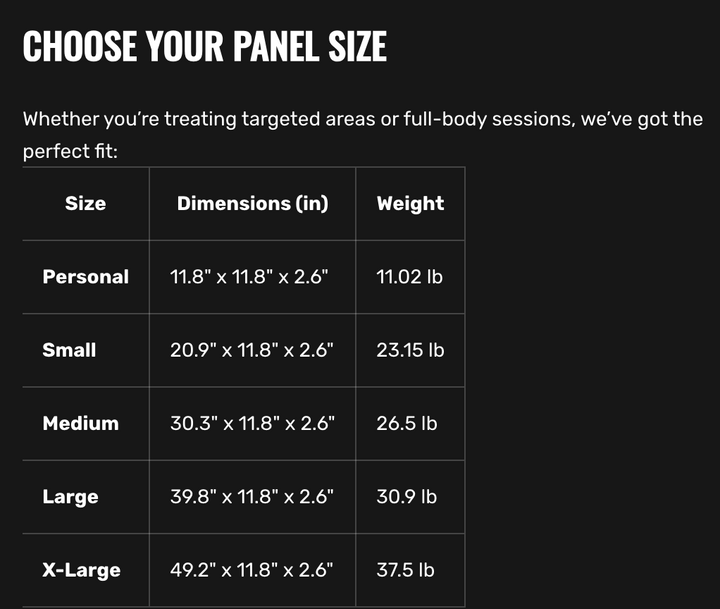Viewport: 720px width, 609px height.
Task: Click the X-Large dimensions 49.2" x 11.8" x 2.6"
Action: tap(252, 570)
